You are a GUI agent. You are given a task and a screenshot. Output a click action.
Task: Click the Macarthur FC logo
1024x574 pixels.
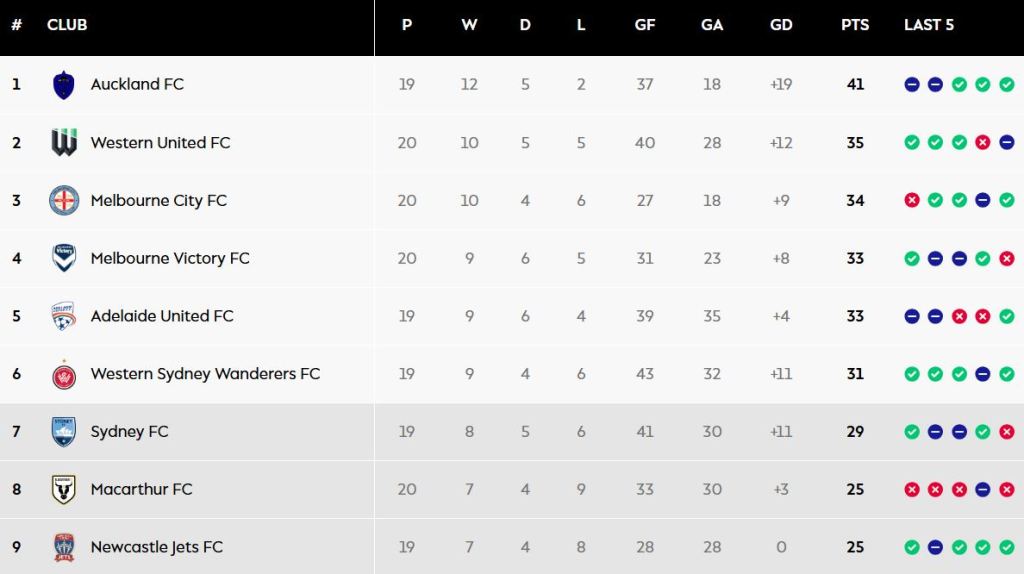point(64,490)
